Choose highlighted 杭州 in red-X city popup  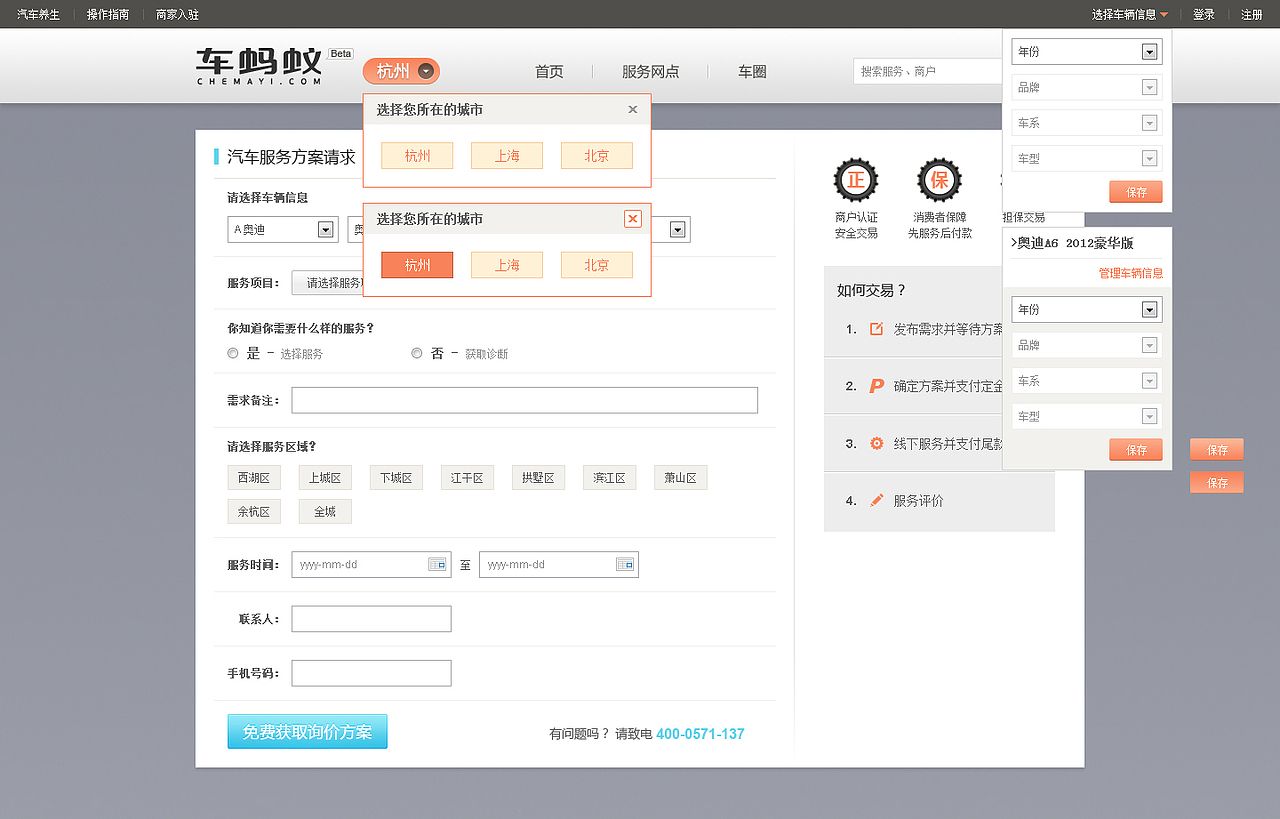[417, 265]
